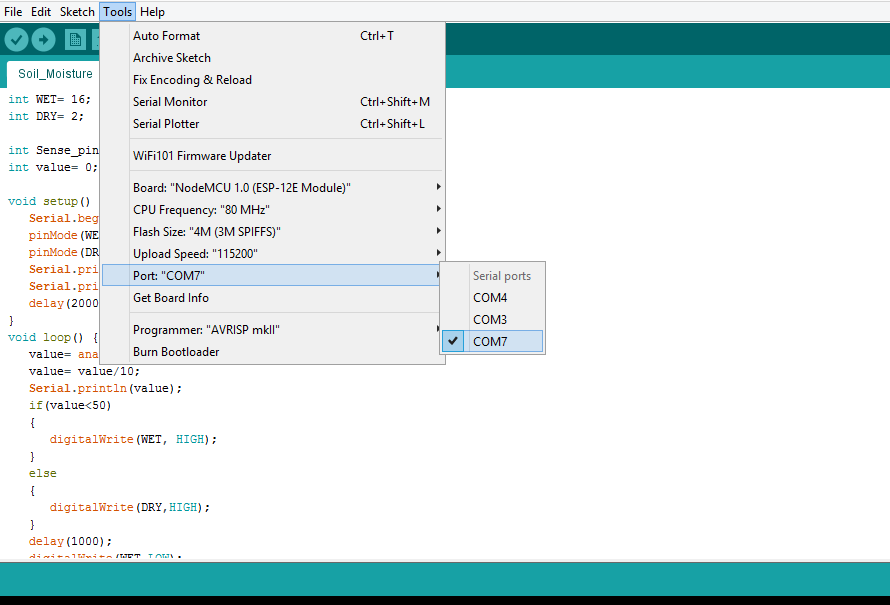Click Get Board Info
The image size is (890, 605).
coord(272,298)
